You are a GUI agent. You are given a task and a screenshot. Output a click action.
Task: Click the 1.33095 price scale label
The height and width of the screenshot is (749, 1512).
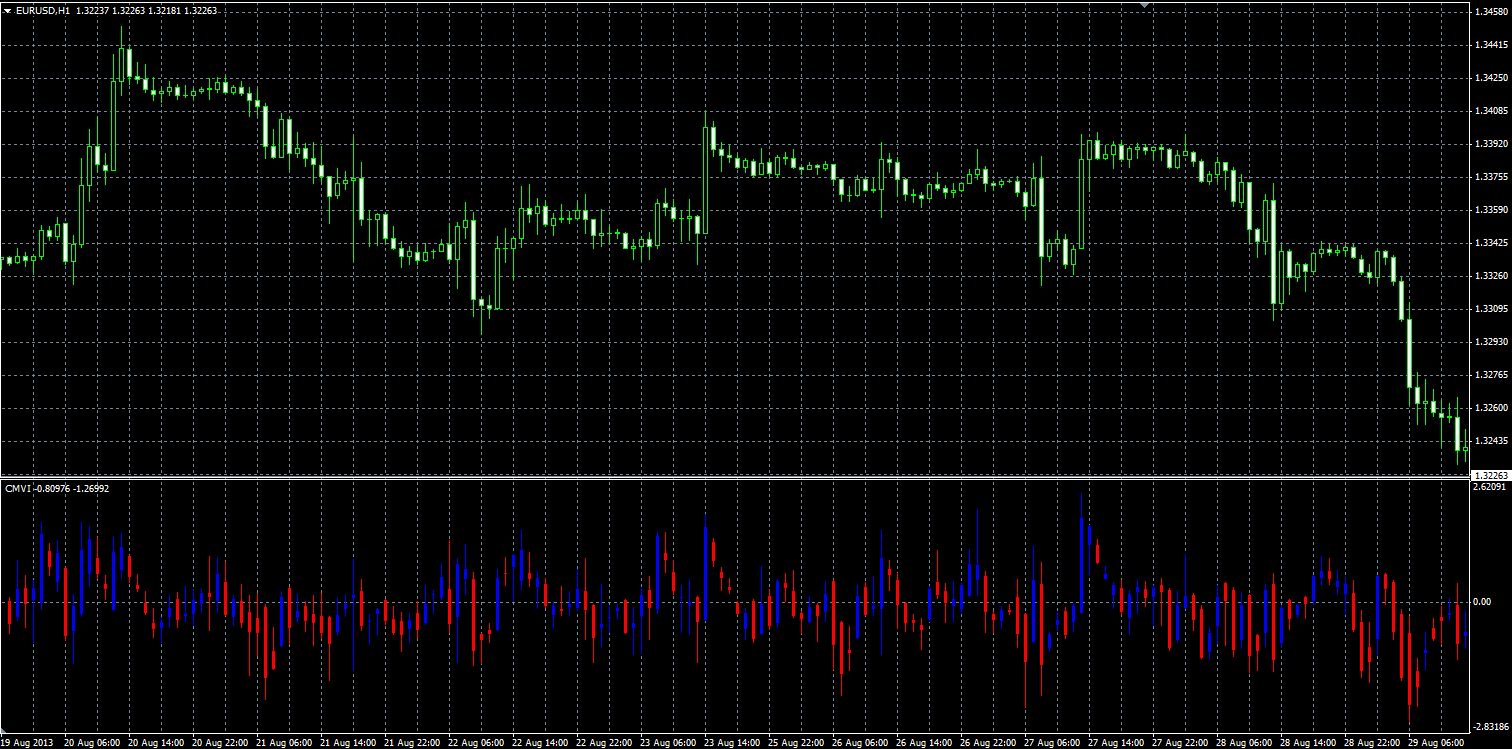click(1490, 309)
